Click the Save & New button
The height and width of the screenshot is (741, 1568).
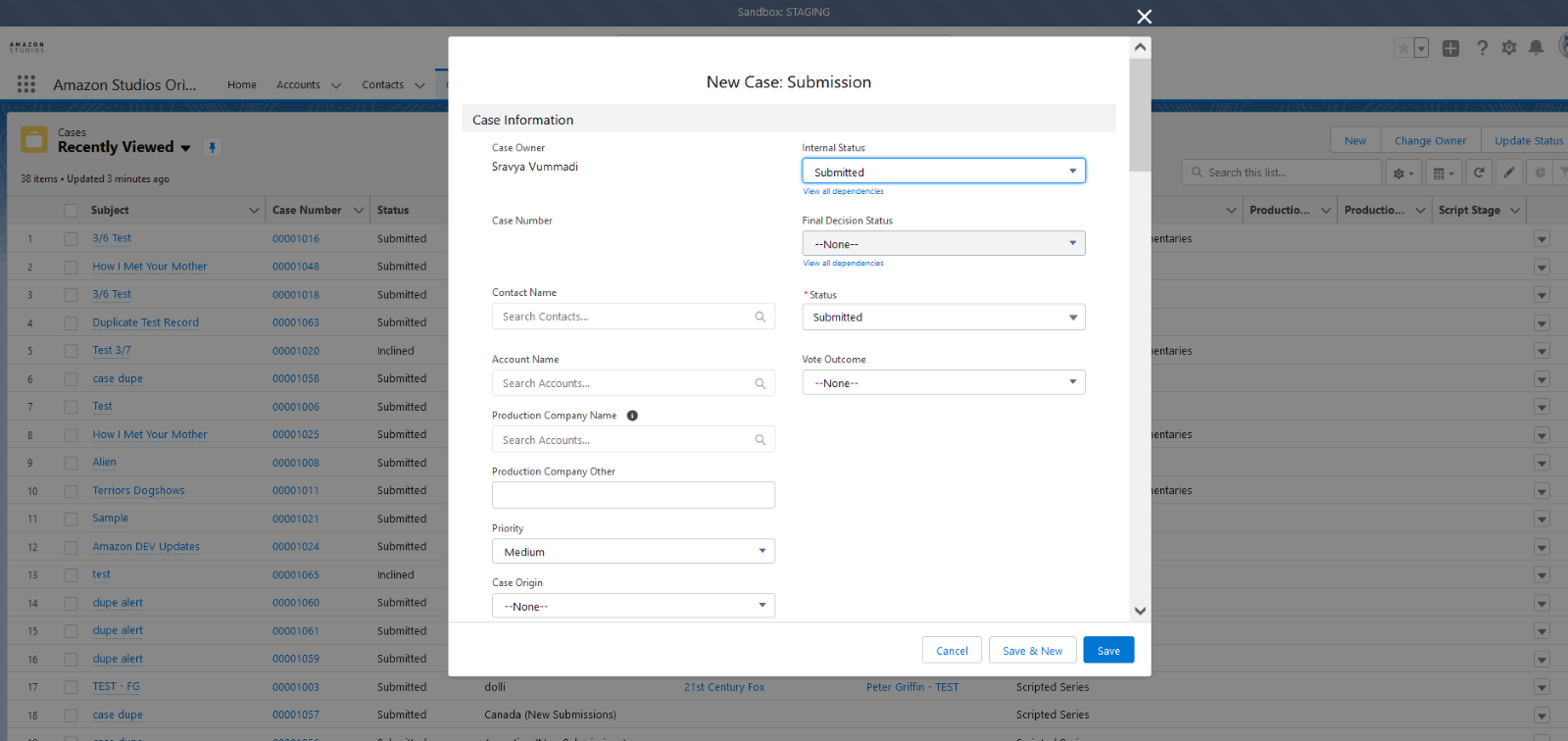[x=1032, y=650]
